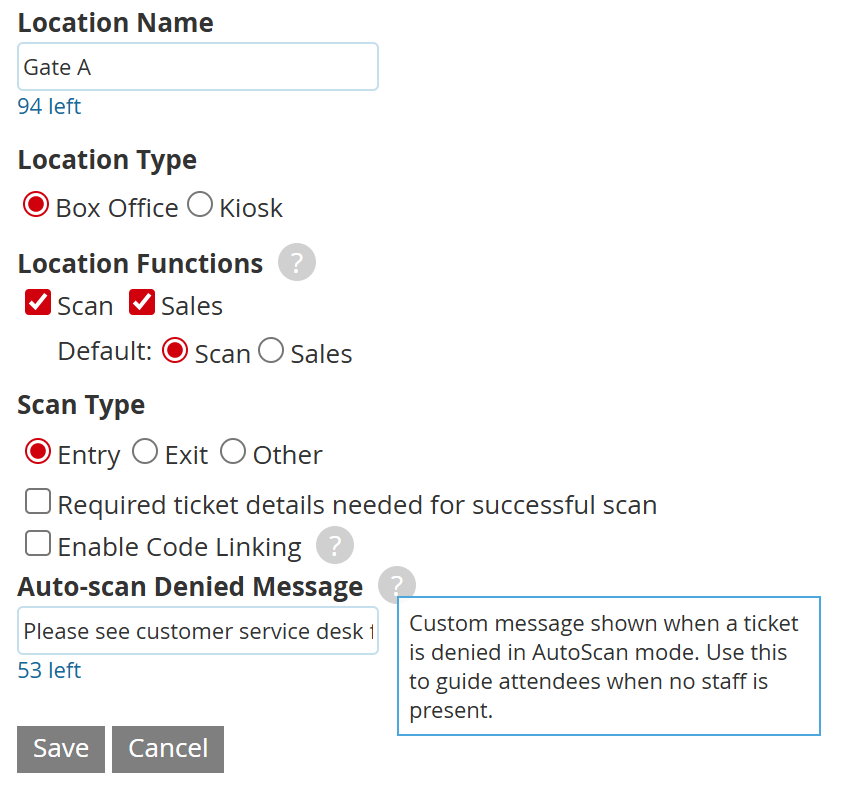Choose Other as the scan type

pyautogui.click(x=233, y=452)
